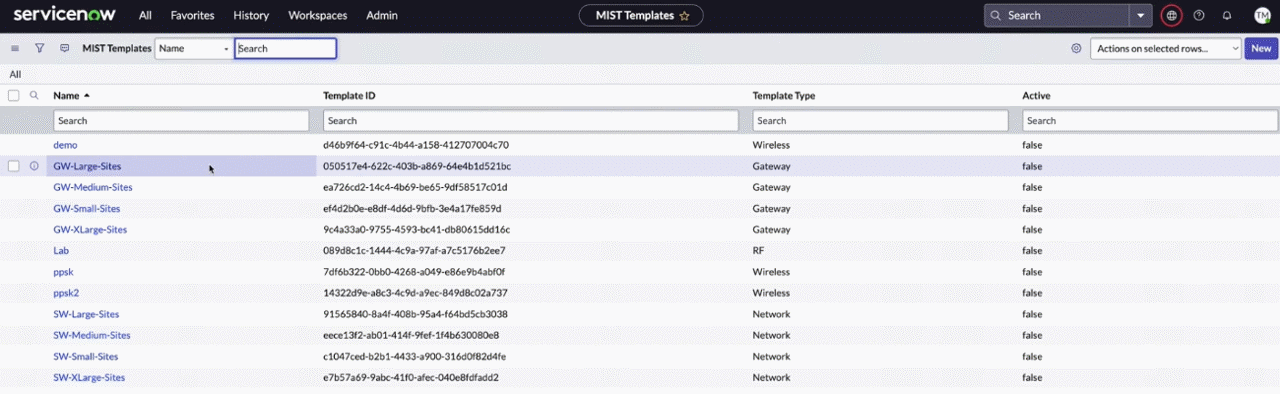The width and height of the screenshot is (1280, 394).
Task: Select ID 050517e4-622c-403b-a869-64e4b1d521bc
Action: pos(417,166)
